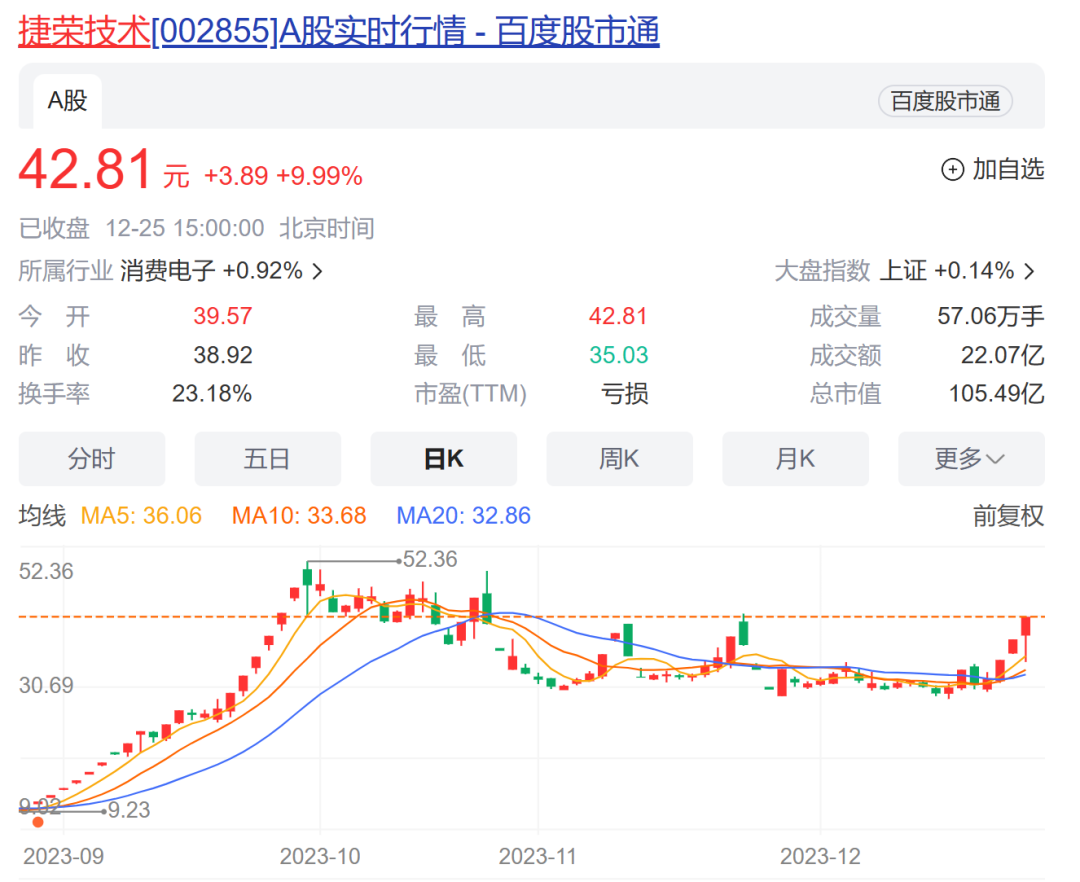Screen dimensions: 1080x882
Task: Click the 已收盘 market status text
Action: [x=54, y=229]
